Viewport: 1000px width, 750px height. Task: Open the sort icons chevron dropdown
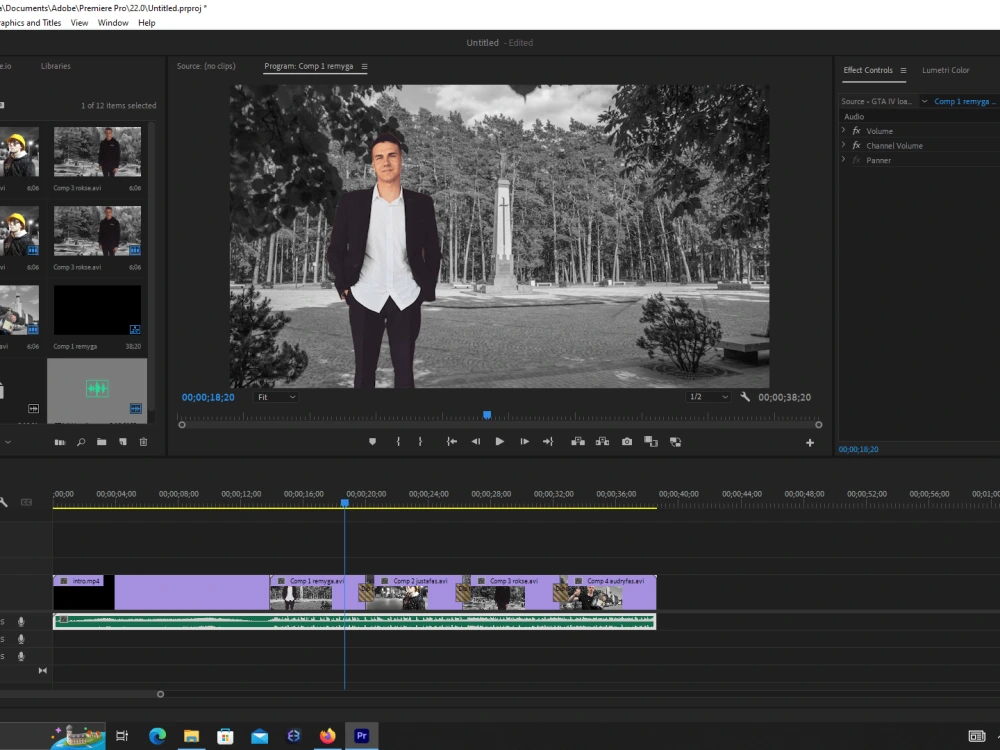(8, 442)
